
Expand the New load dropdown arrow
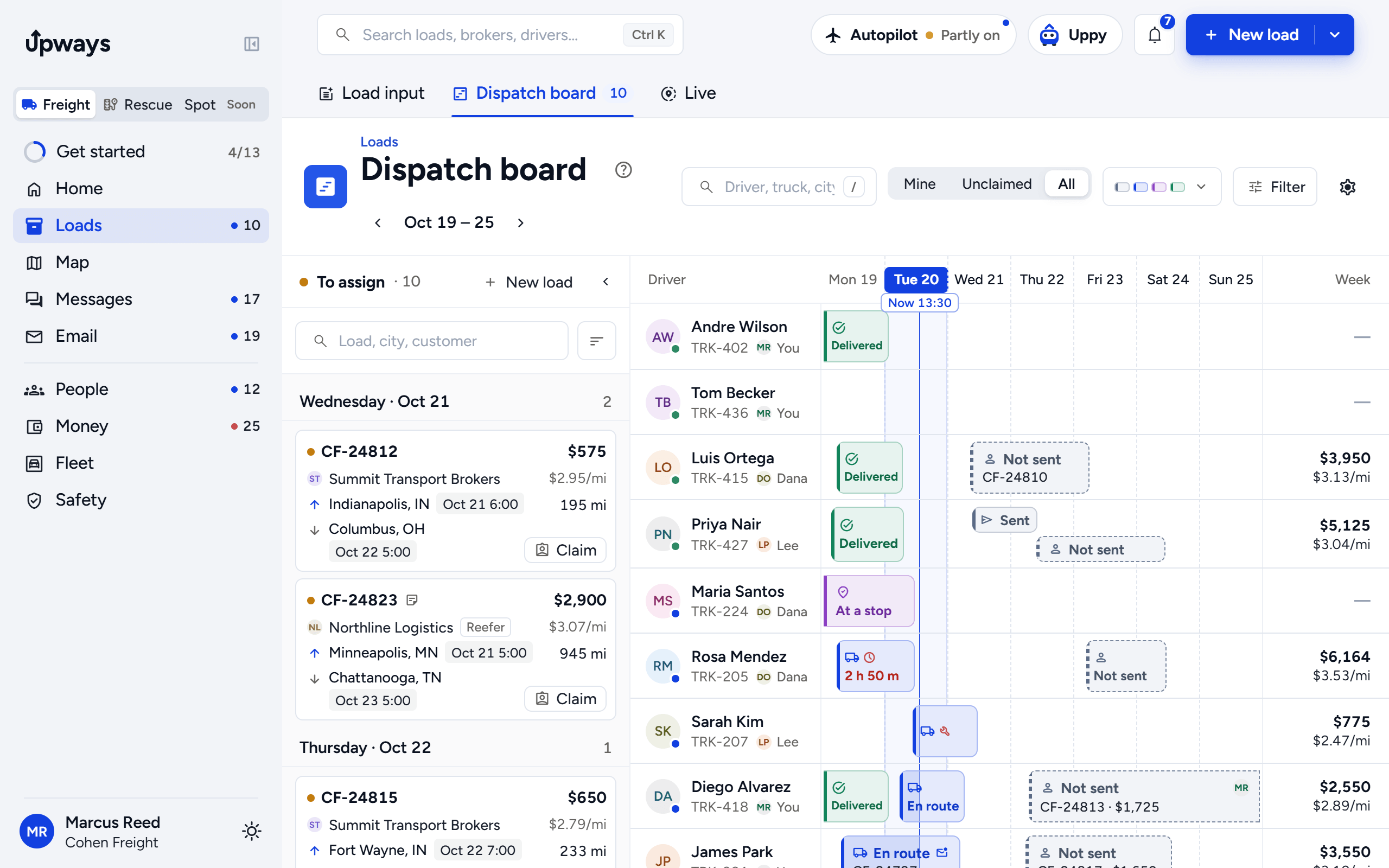(1335, 35)
